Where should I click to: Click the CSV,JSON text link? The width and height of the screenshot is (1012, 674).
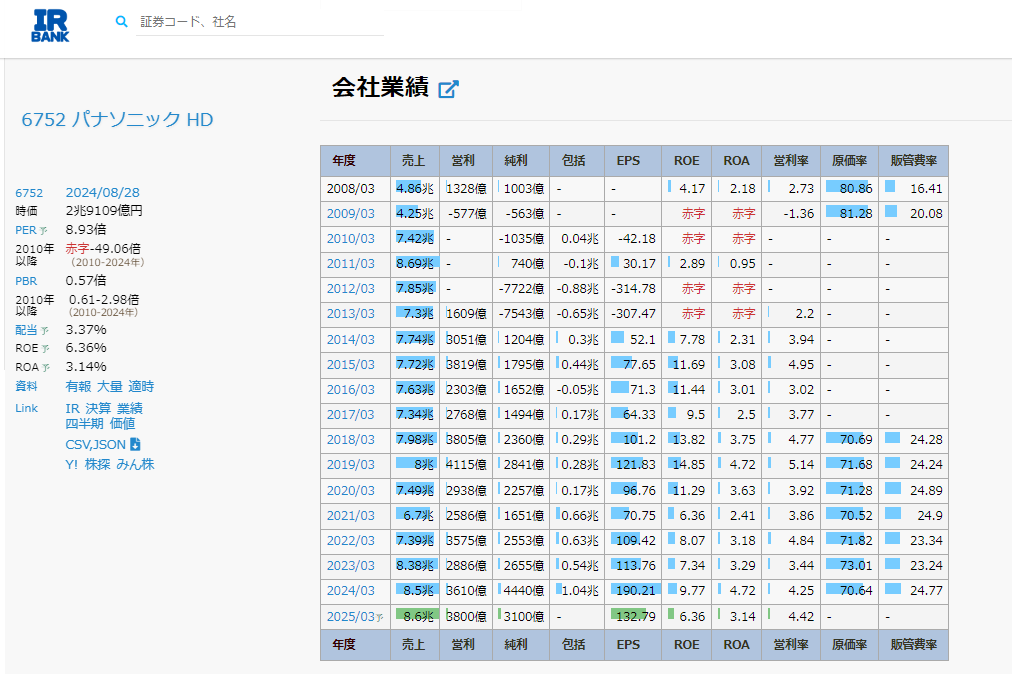[96, 445]
